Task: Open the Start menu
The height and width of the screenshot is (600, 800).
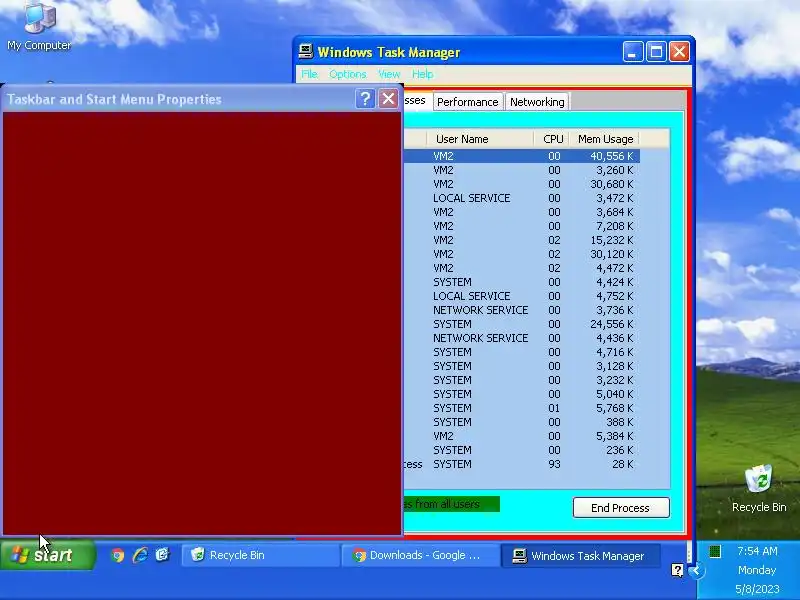Action: [47, 555]
